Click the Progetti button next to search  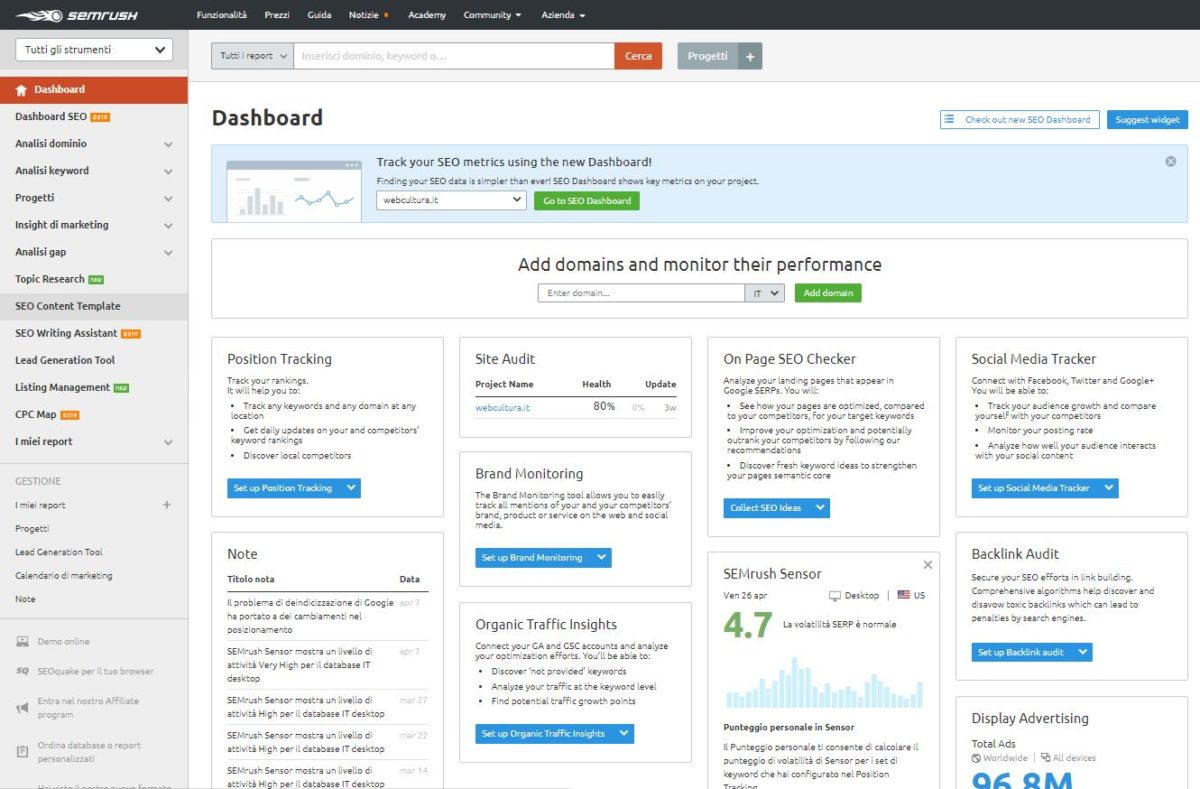tap(708, 56)
